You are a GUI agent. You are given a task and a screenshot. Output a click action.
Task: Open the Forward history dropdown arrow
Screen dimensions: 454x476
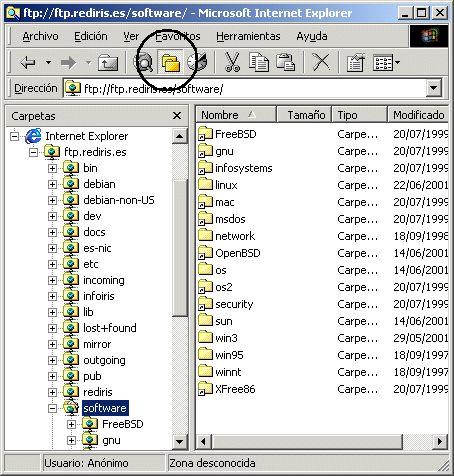89,62
